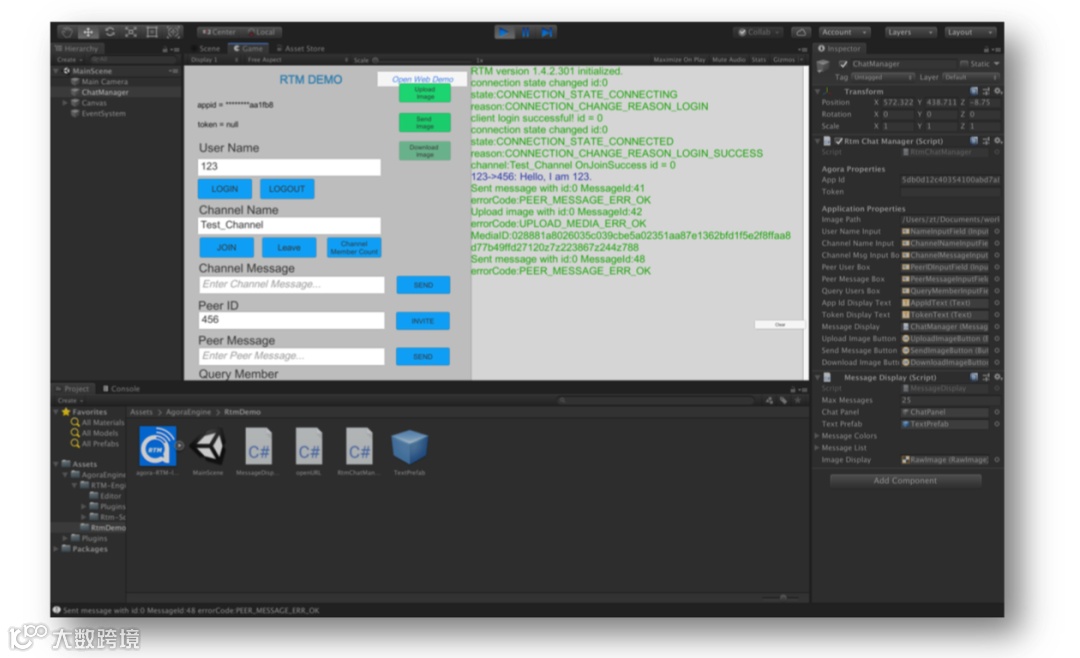Collapse the Transform component

point(818,91)
